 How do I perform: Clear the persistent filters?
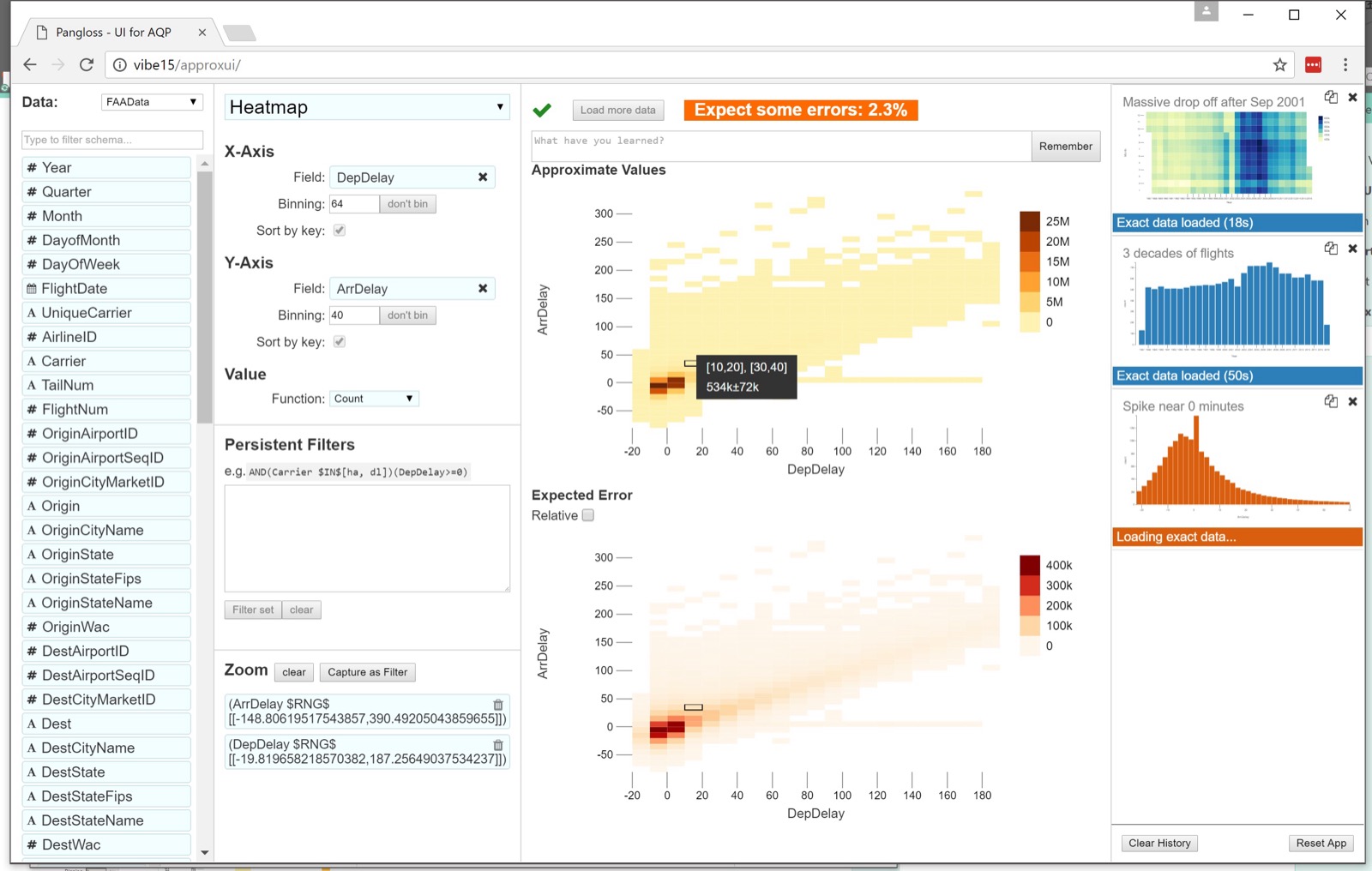tap(301, 610)
